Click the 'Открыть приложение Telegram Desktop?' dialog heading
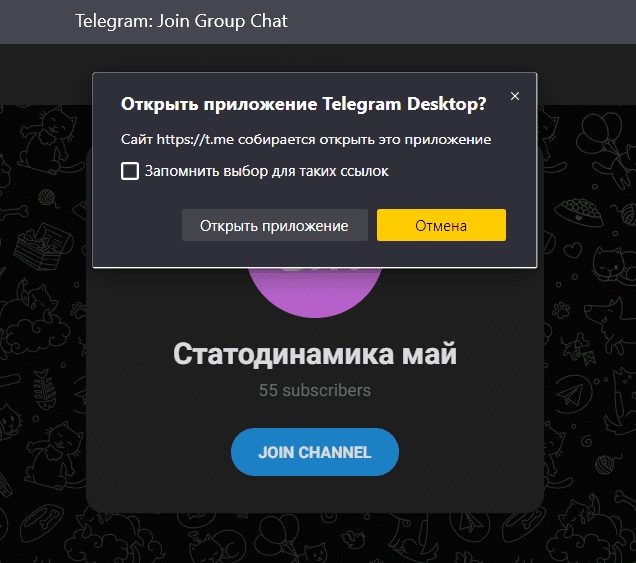 [303, 103]
